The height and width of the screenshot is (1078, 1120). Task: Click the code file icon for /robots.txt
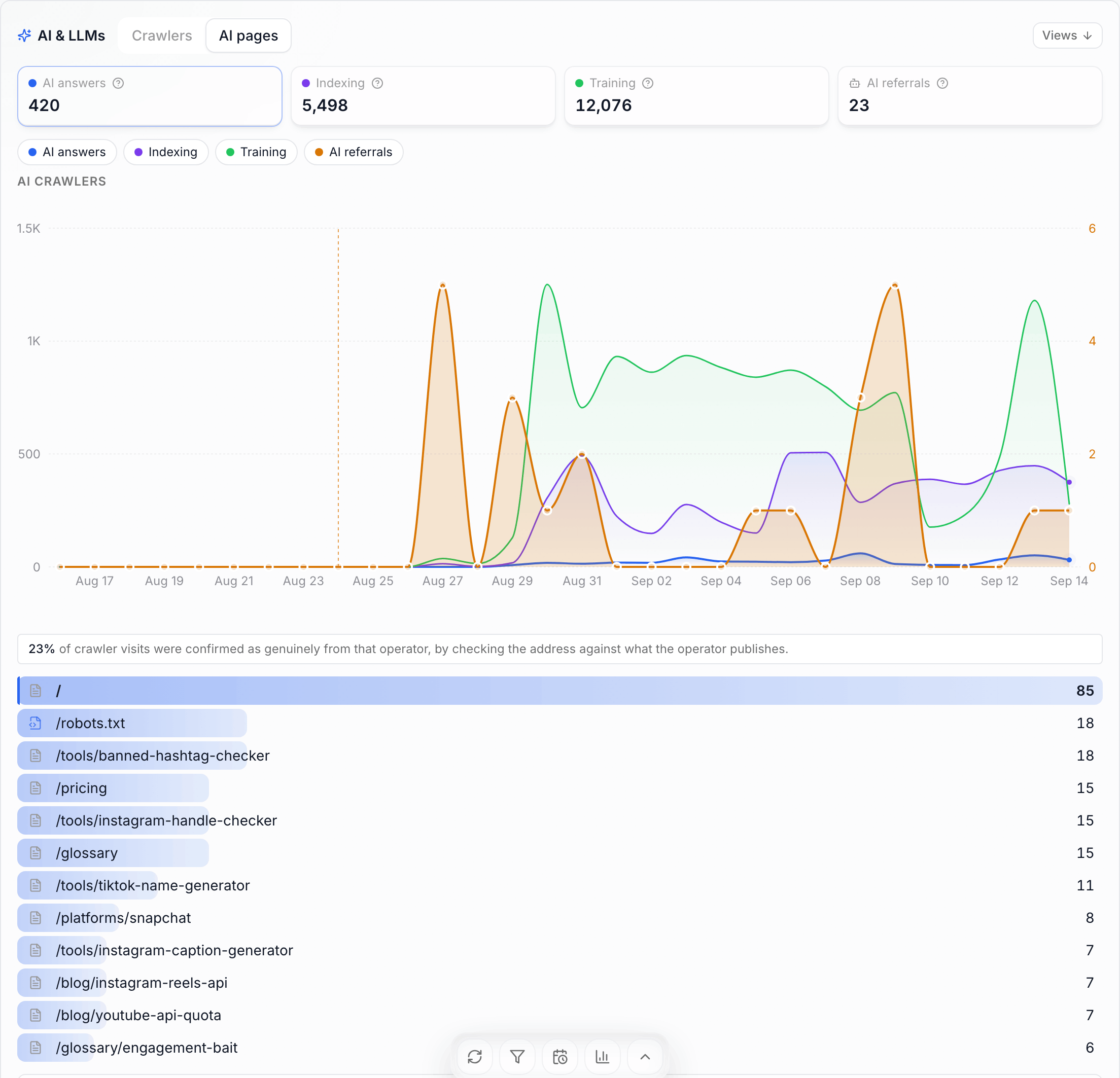coord(36,723)
